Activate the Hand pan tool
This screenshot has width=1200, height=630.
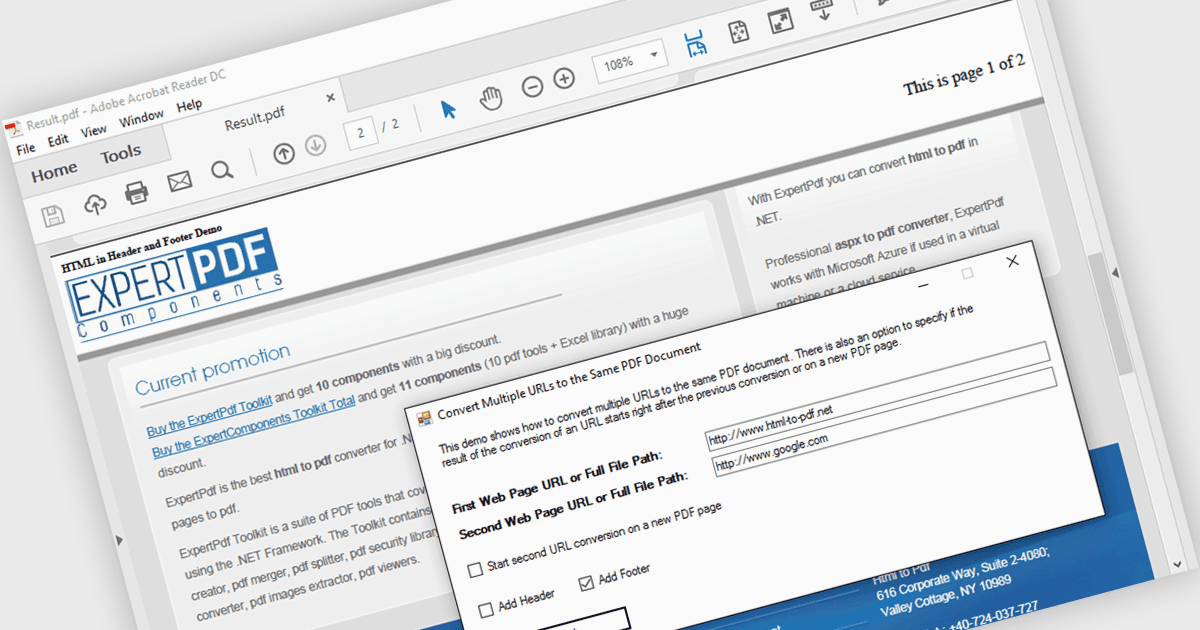point(490,98)
